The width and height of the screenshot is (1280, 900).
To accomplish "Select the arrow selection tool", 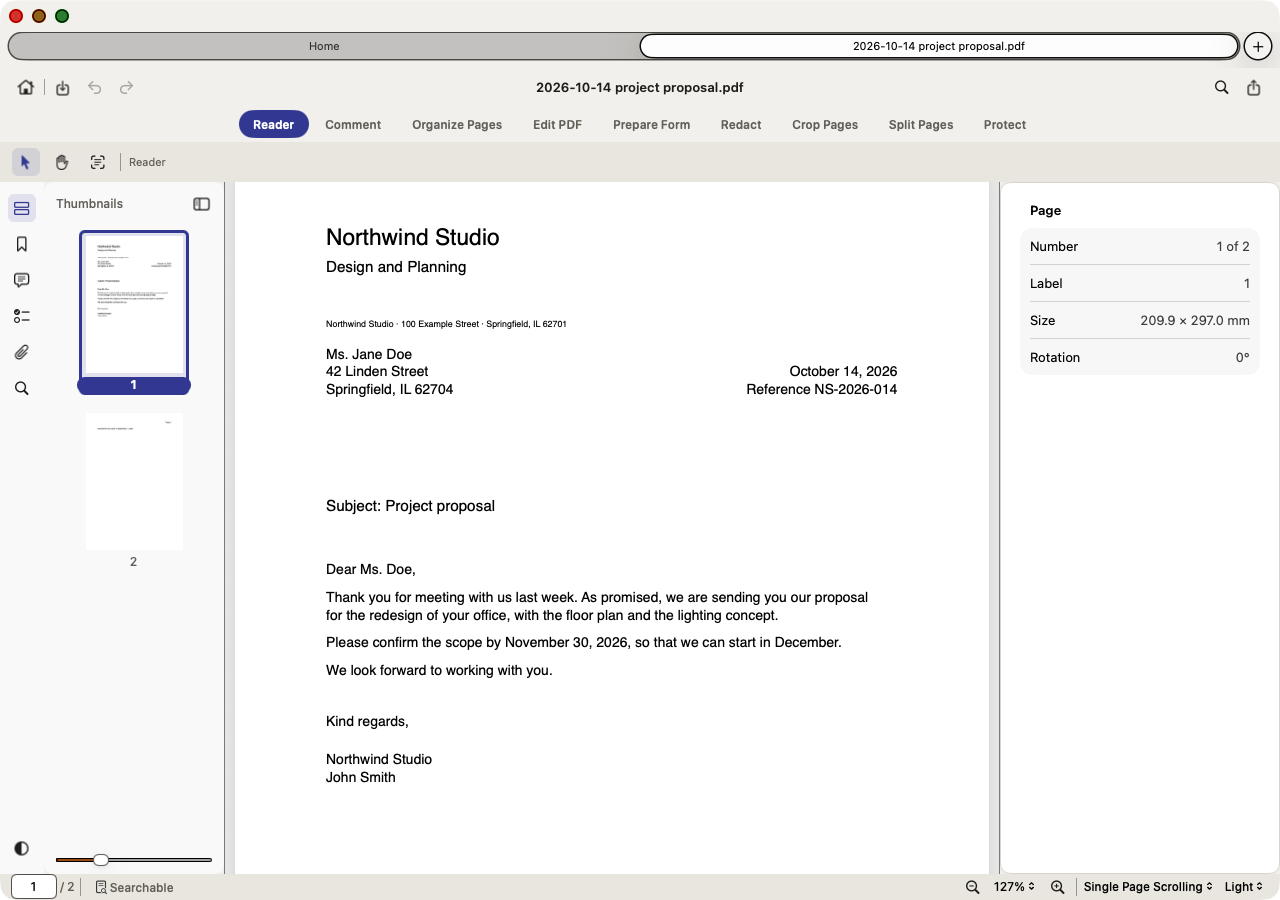I will pos(26,162).
